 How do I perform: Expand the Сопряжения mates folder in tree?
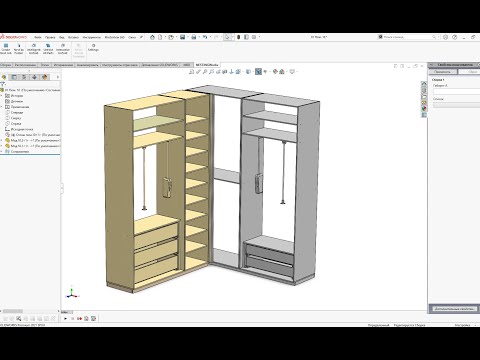[2, 151]
